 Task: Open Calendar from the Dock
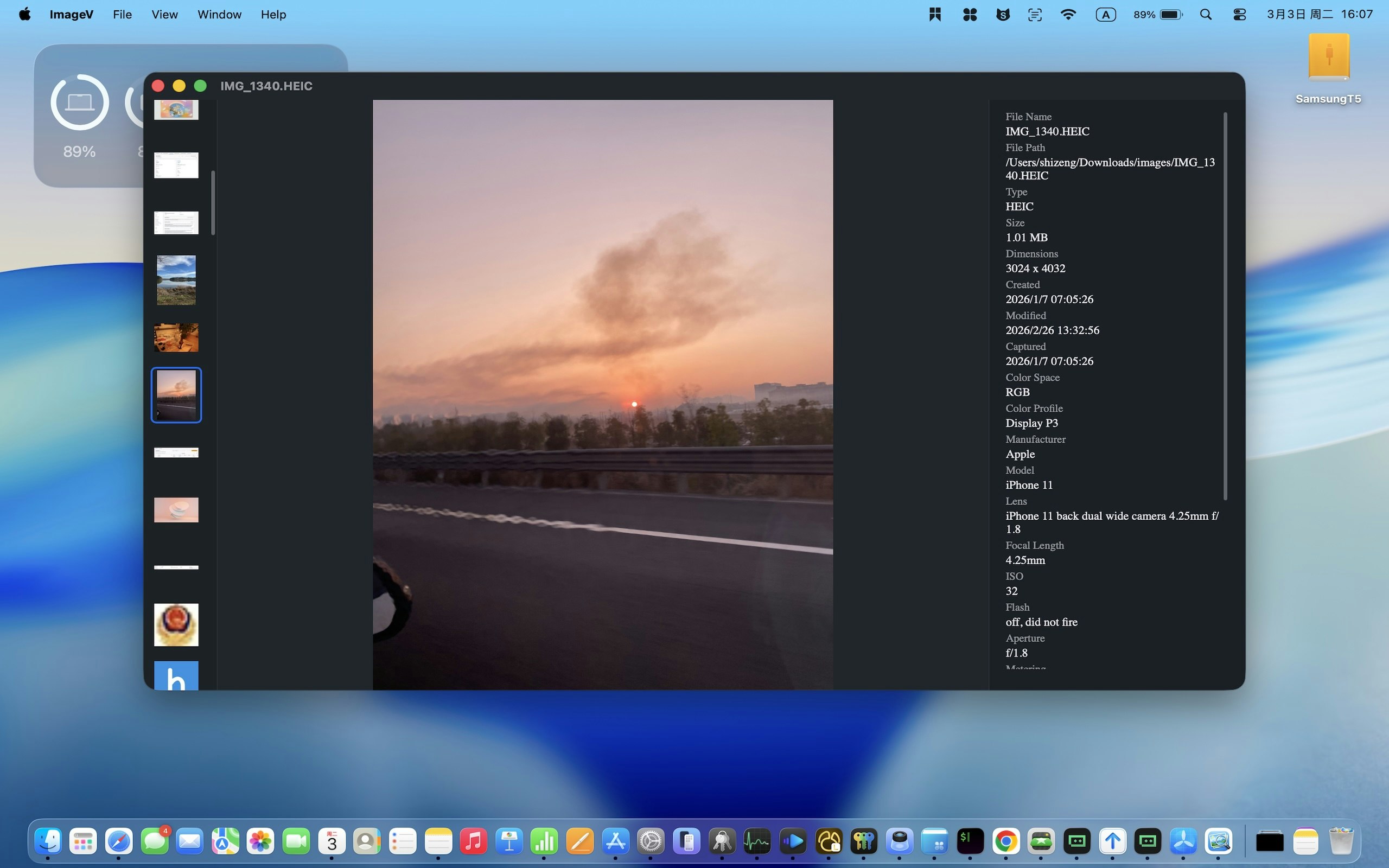332,841
